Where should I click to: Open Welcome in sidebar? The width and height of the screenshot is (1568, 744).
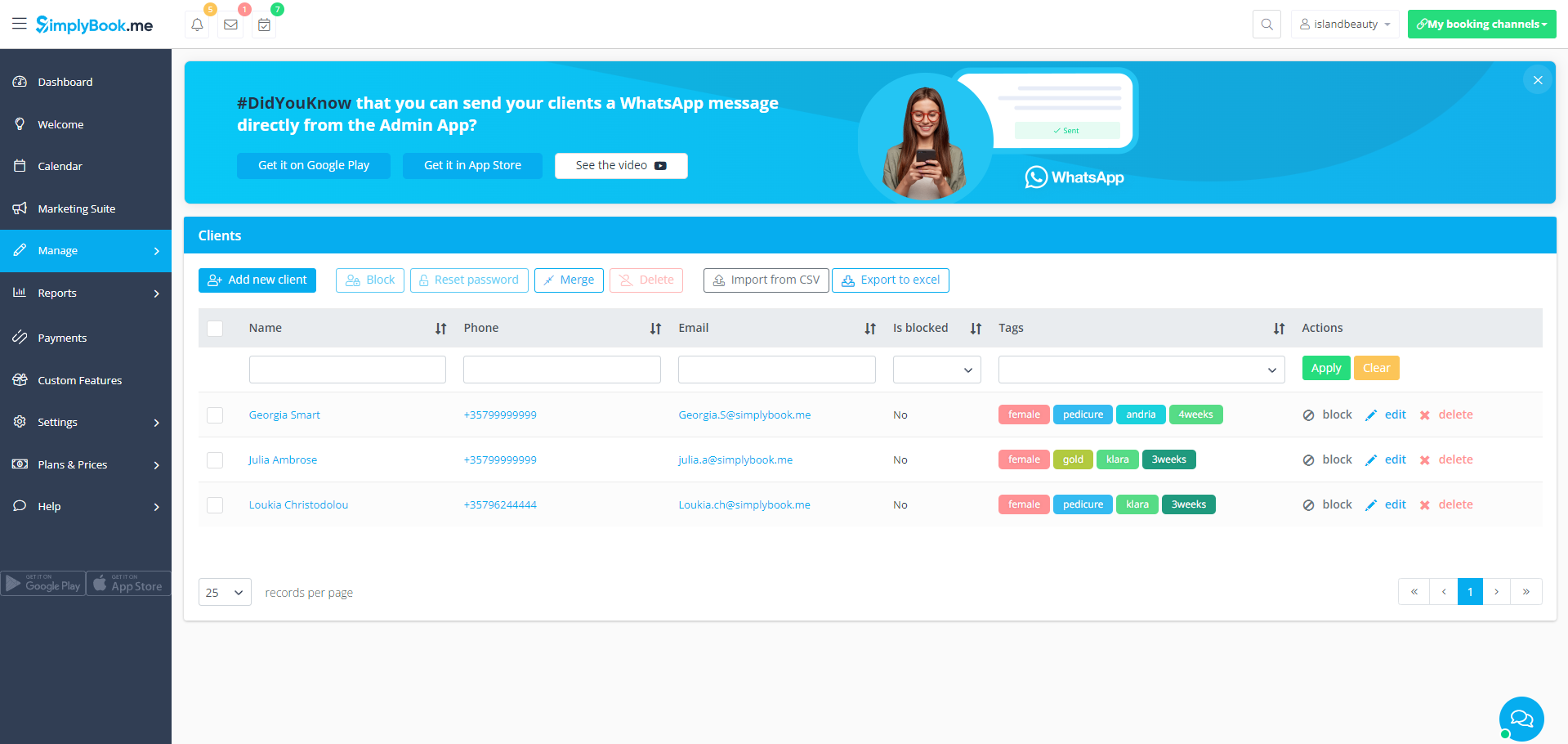tap(86, 124)
